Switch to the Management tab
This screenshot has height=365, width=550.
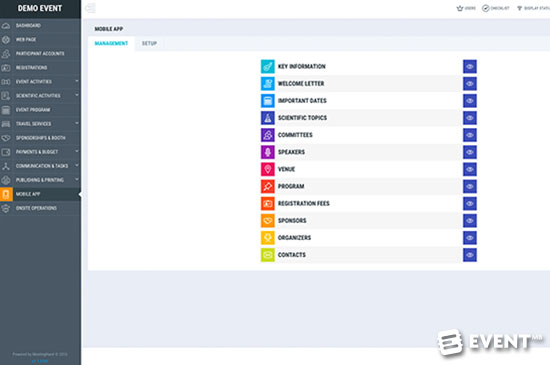[111, 43]
